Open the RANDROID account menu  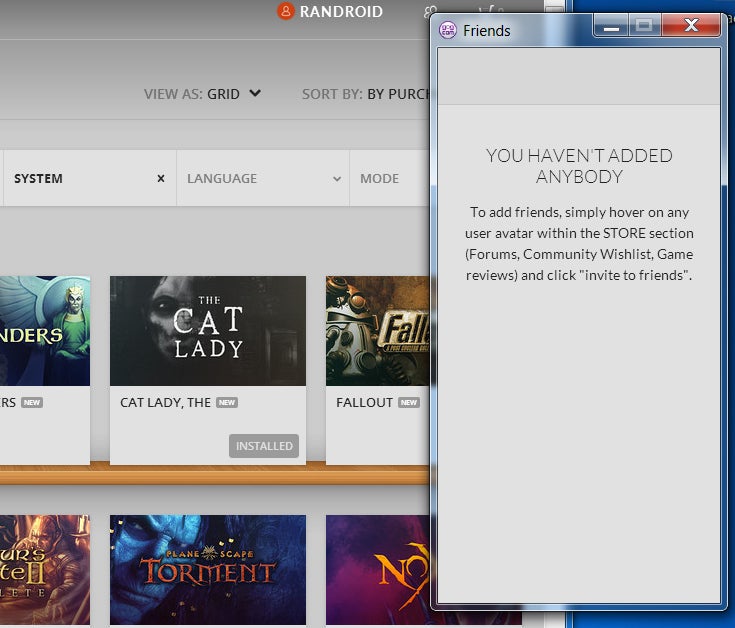coord(341,12)
